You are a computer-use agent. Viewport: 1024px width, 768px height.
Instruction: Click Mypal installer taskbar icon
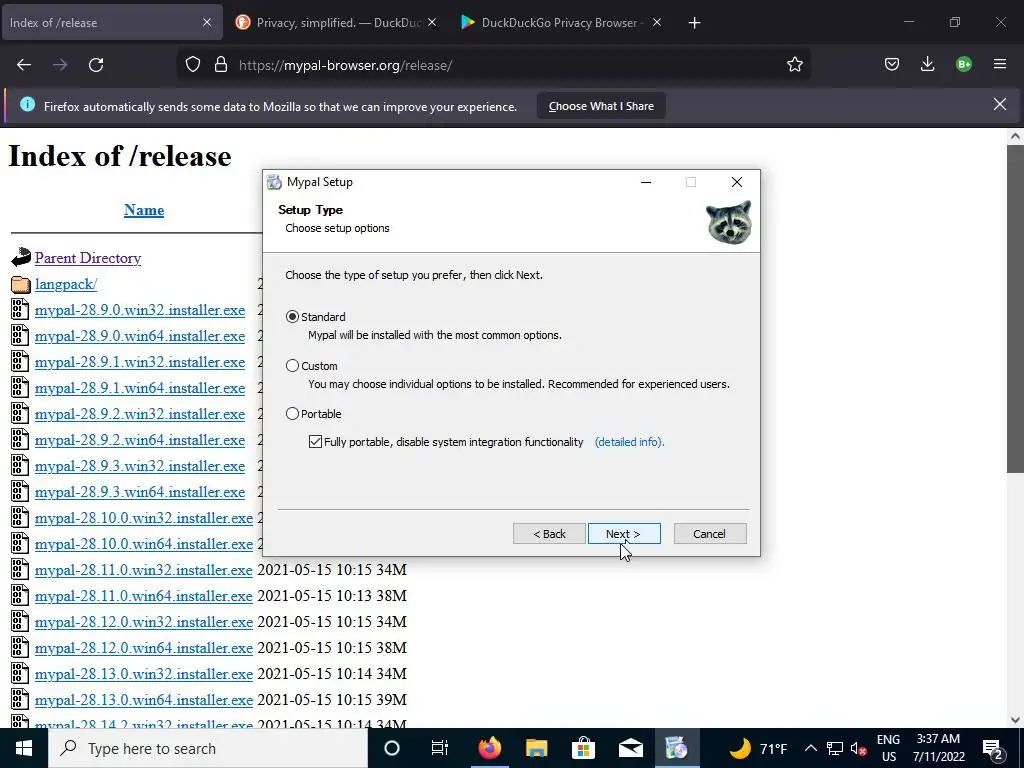coord(677,748)
